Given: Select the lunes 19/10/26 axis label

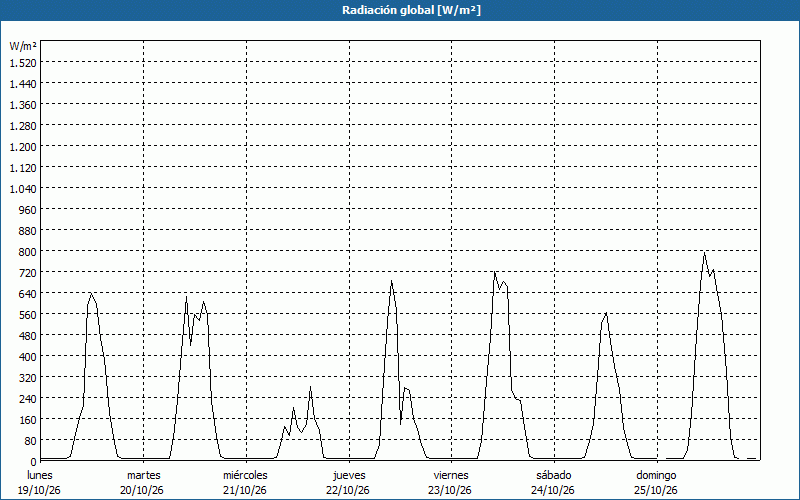Looking at the screenshot, I should [39, 483].
